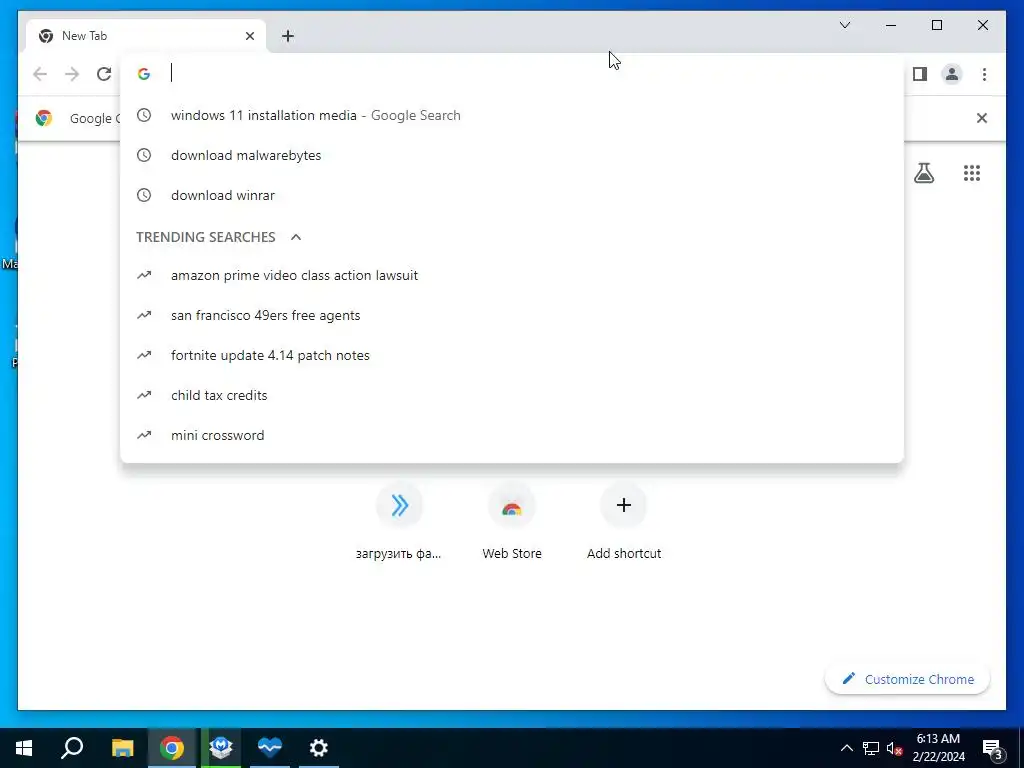
Task: Open taskbar search magnifier
Action: [x=72, y=748]
